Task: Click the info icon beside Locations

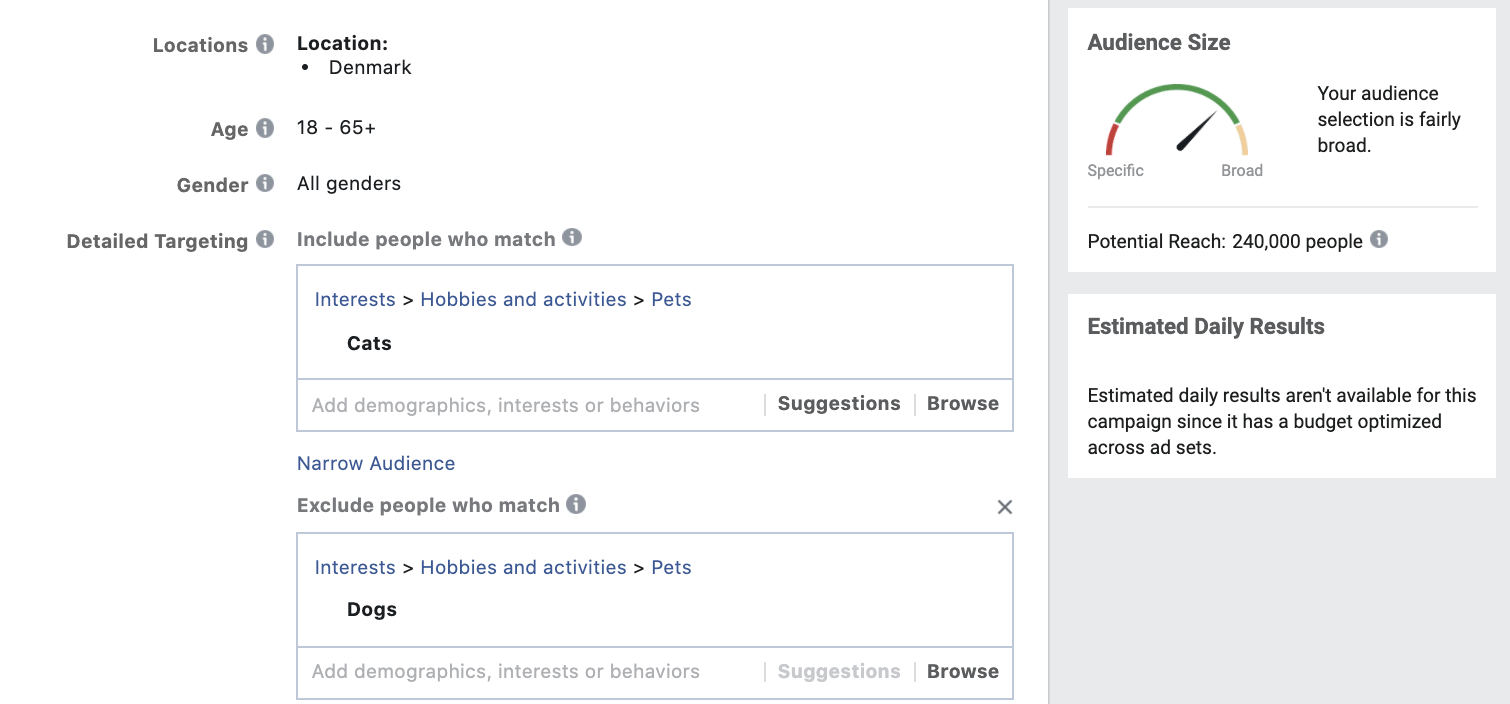Action: [x=264, y=45]
